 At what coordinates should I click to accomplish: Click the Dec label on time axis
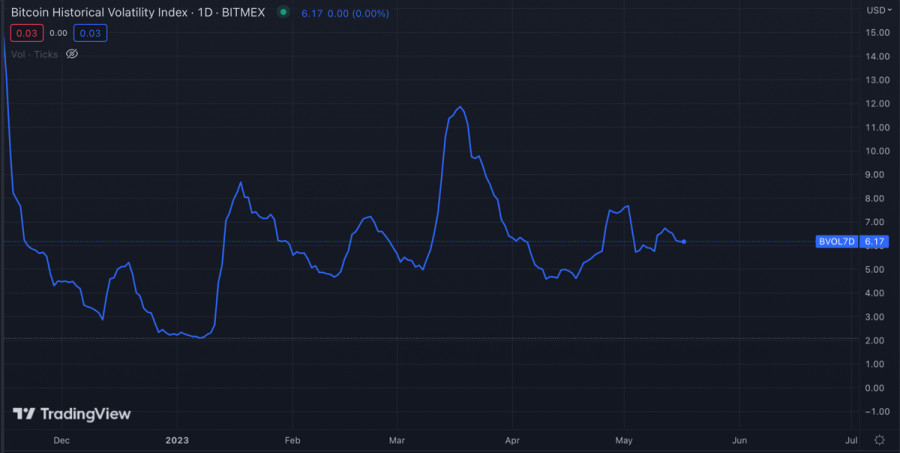60,440
